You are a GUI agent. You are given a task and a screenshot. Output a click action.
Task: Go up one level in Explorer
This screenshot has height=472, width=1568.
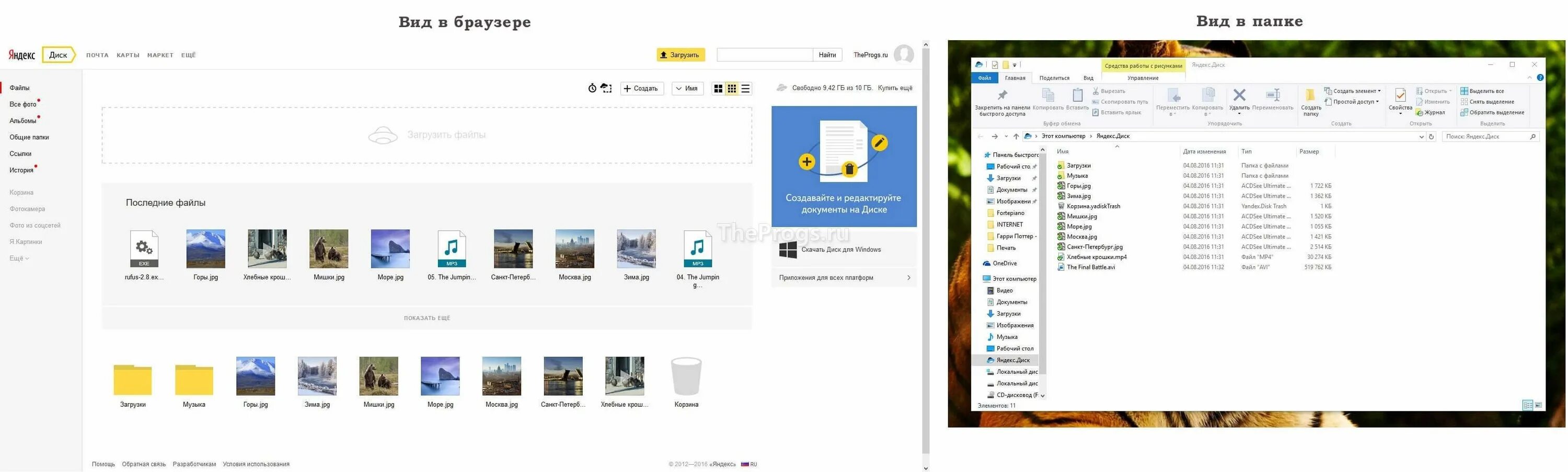(x=1016, y=136)
